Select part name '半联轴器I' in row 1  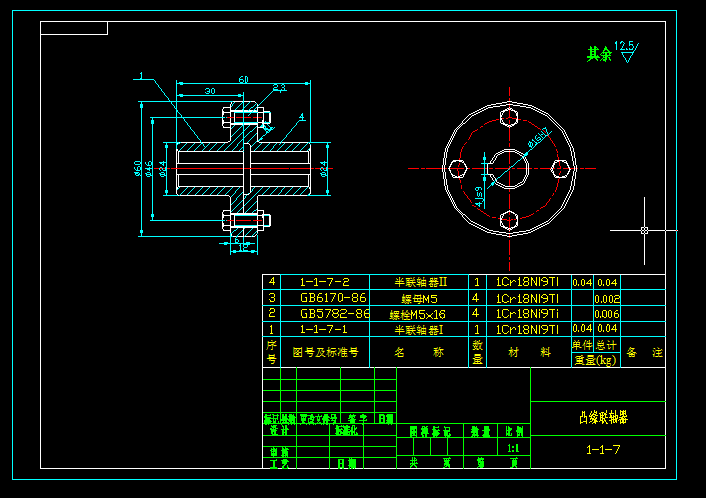click(419, 330)
